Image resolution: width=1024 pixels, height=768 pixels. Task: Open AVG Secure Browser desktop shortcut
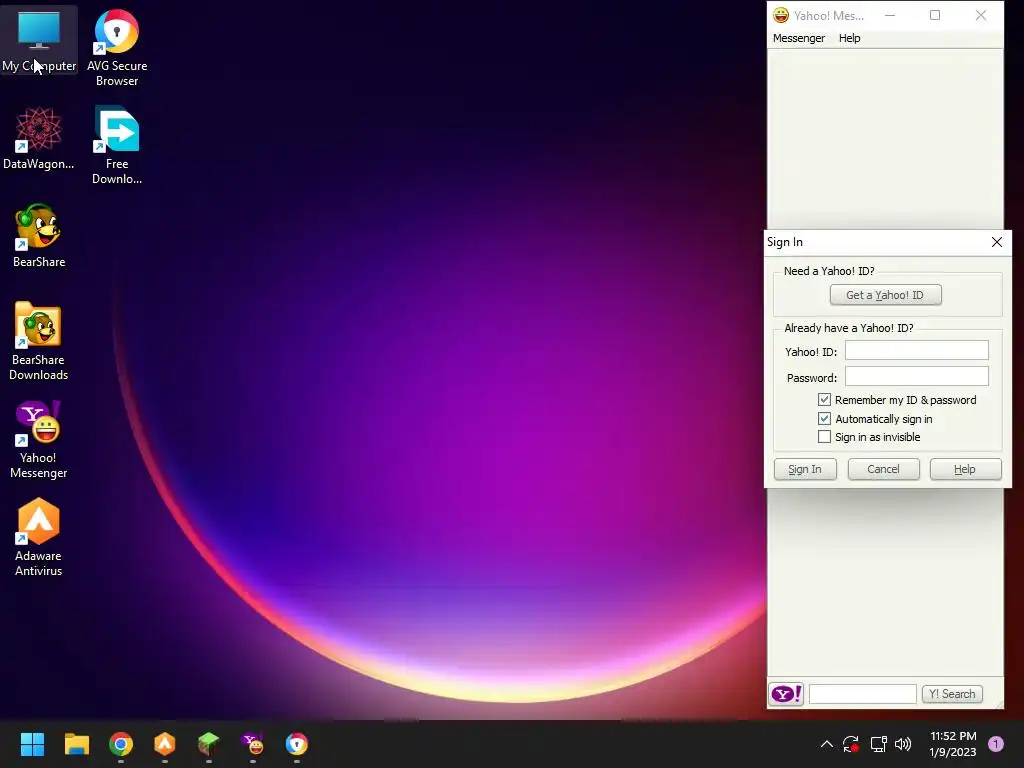117,48
